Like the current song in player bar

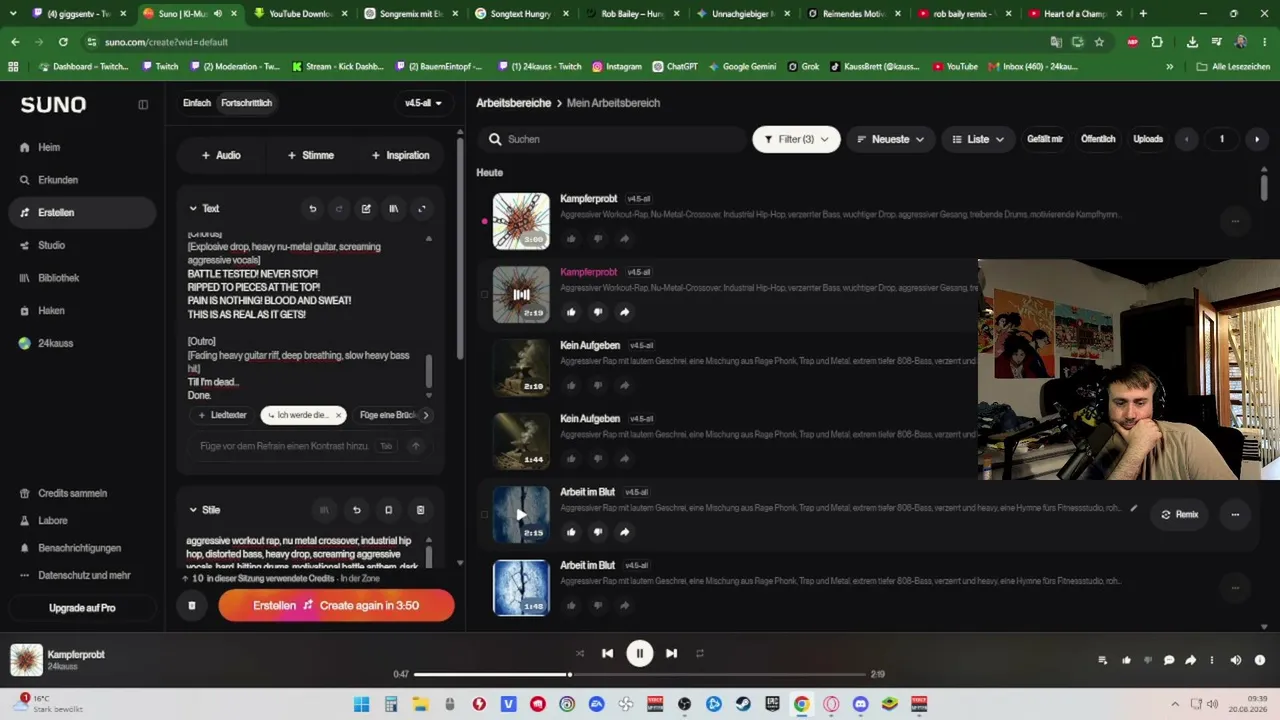1126,660
